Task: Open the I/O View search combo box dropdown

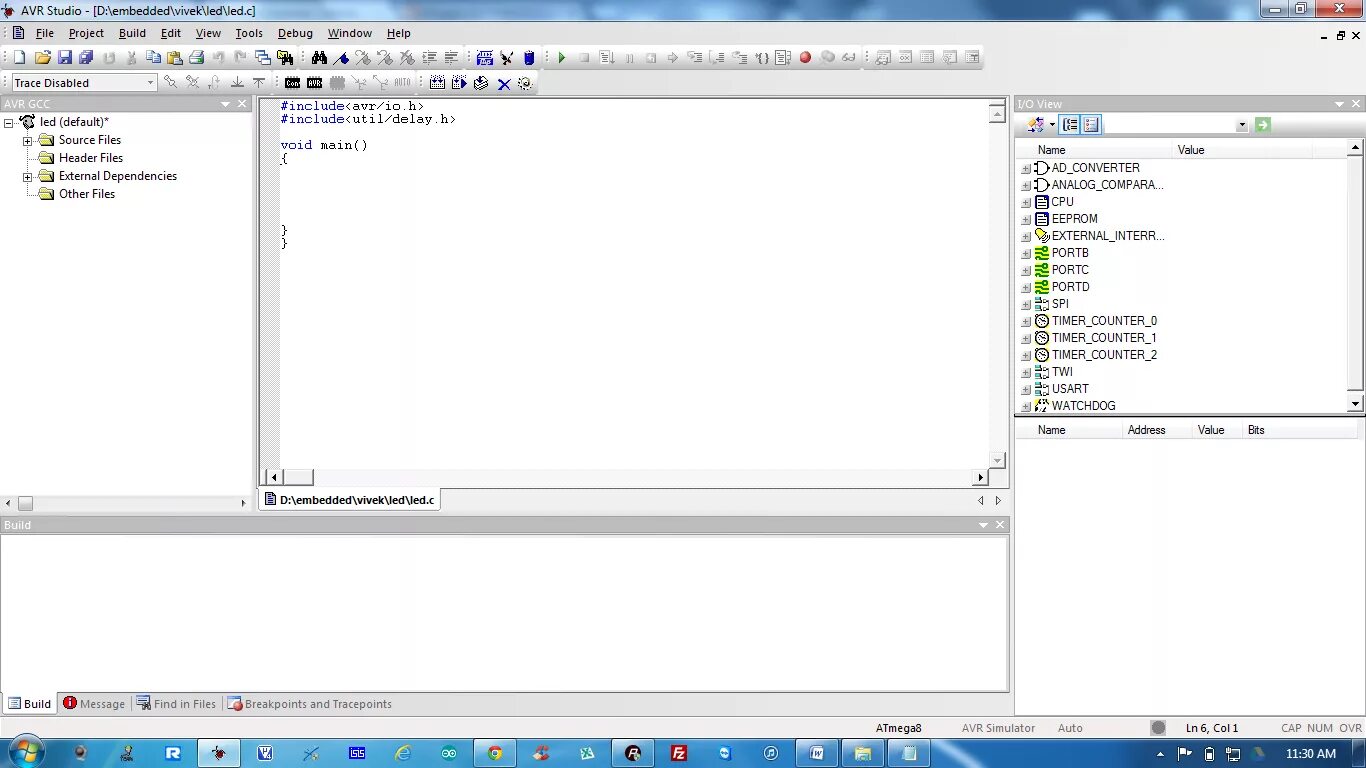Action: tap(1242, 125)
